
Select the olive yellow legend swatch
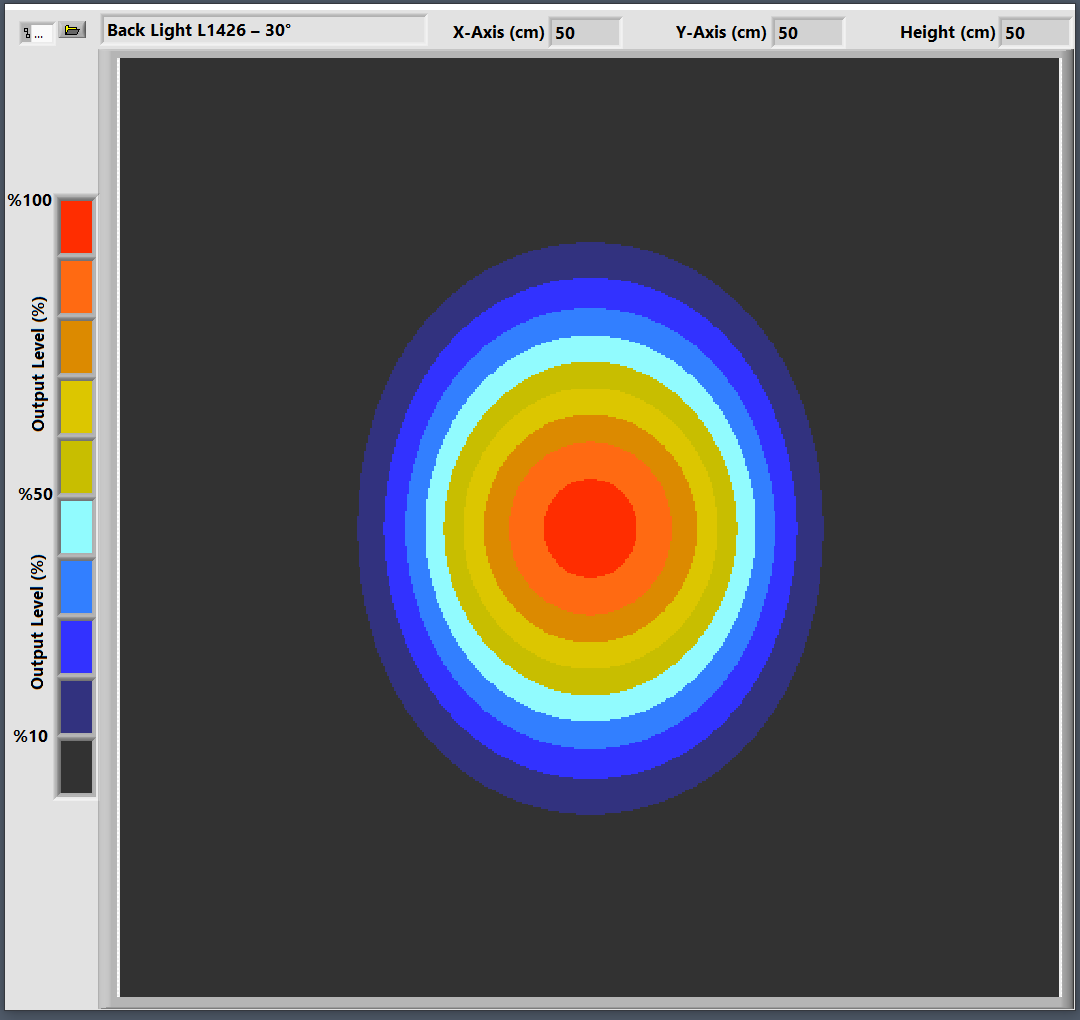click(76, 467)
